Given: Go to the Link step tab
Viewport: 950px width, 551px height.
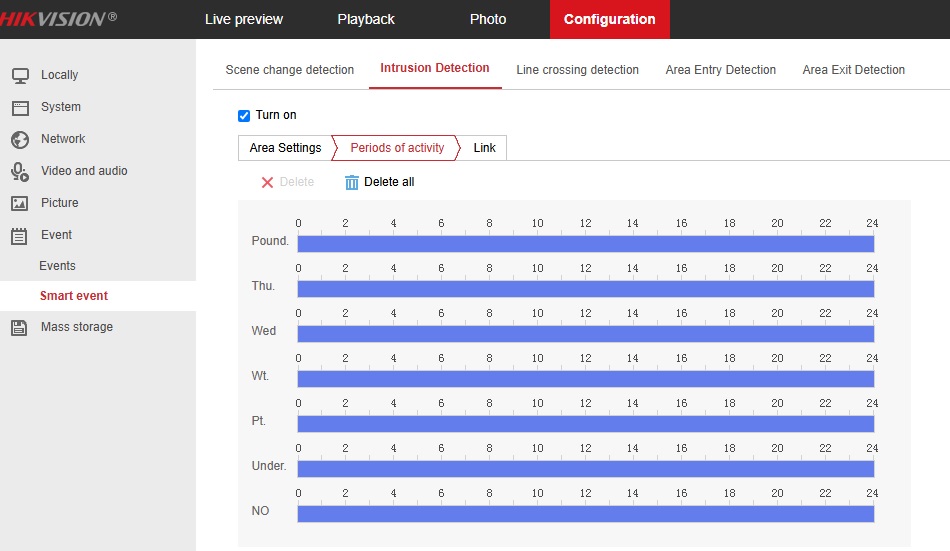Looking at the screenshot, I should click(484, 148).
